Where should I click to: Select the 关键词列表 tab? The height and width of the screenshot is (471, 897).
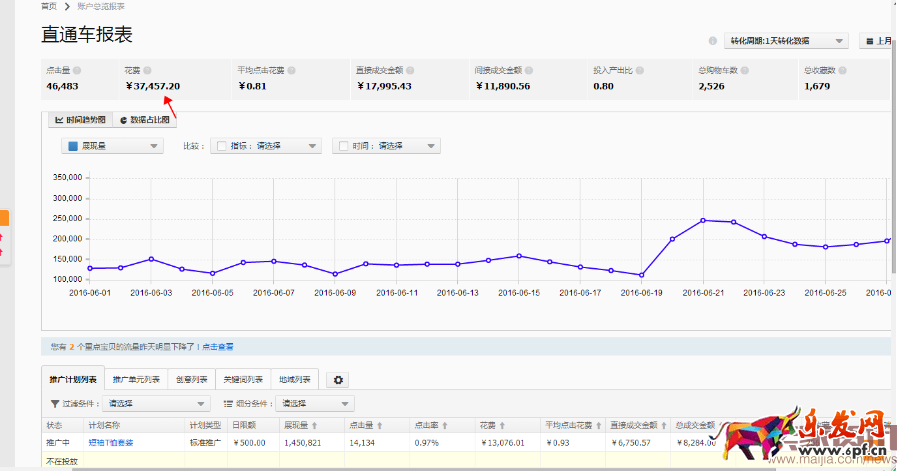pyautogui.click(x=243, y=379)
